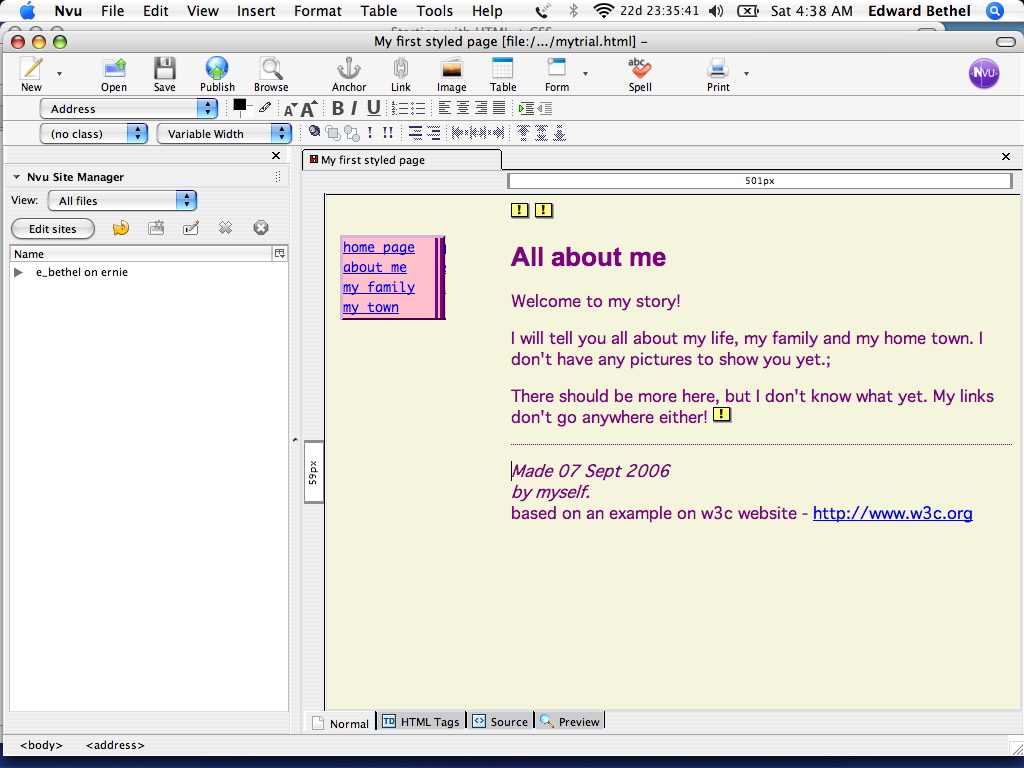Open the Insert menu
Screen dimensions: 1024x768
pyautogui.click(x=256, y=11)
